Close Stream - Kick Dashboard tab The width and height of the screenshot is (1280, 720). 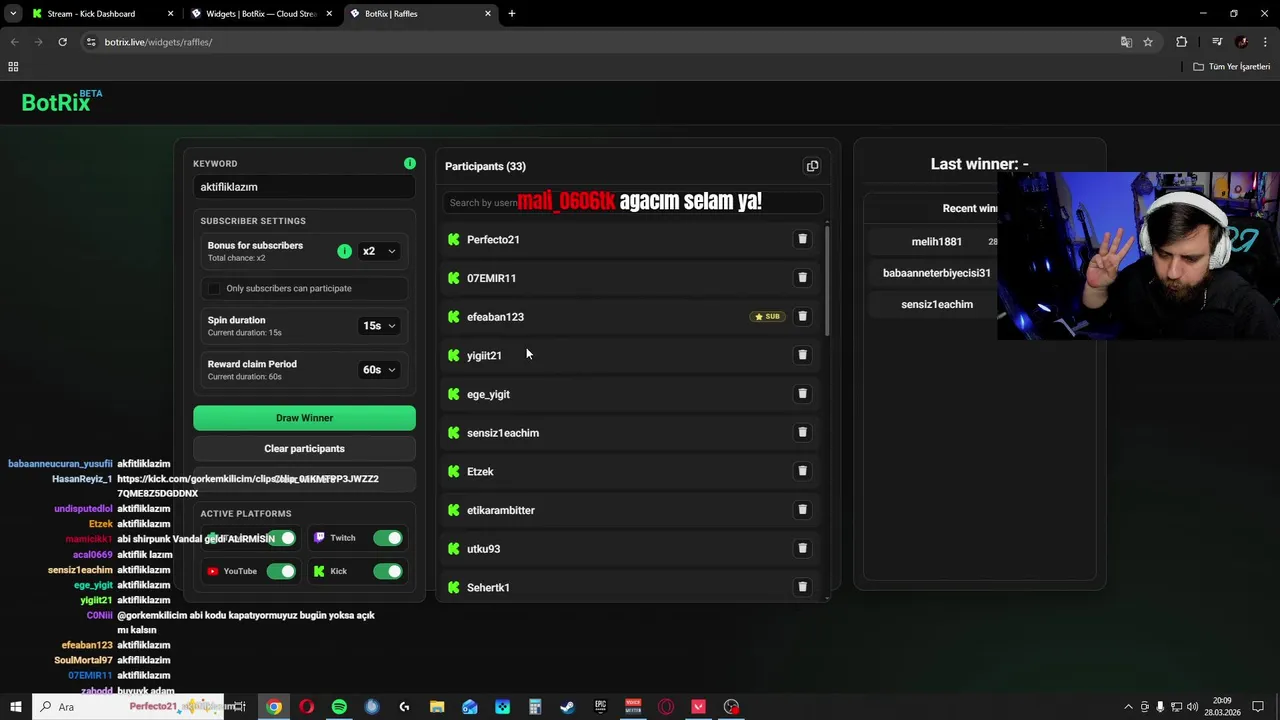tap(170, 14)
